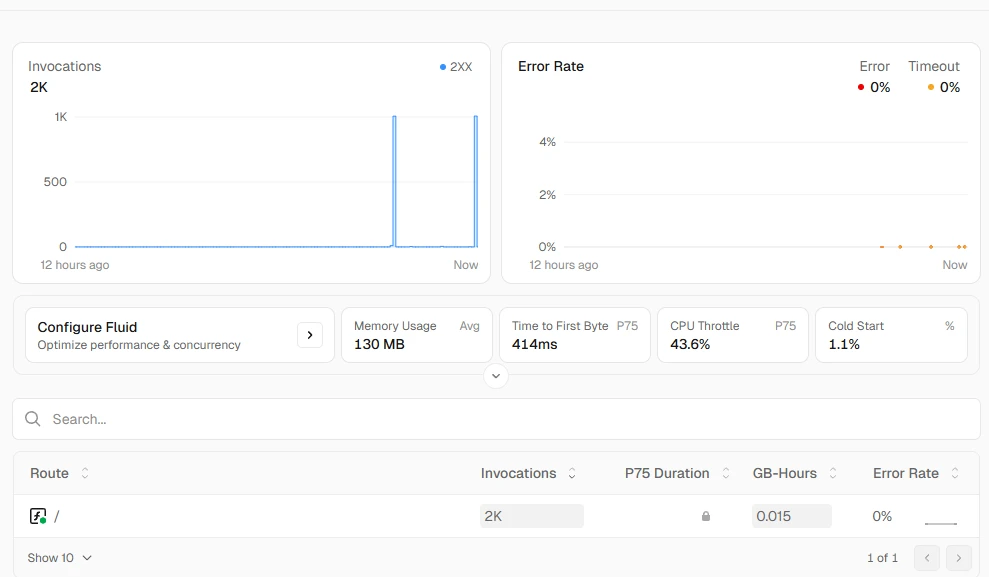Click the 1.1% cold start value
989x577 pixels.
coord(844,344)
